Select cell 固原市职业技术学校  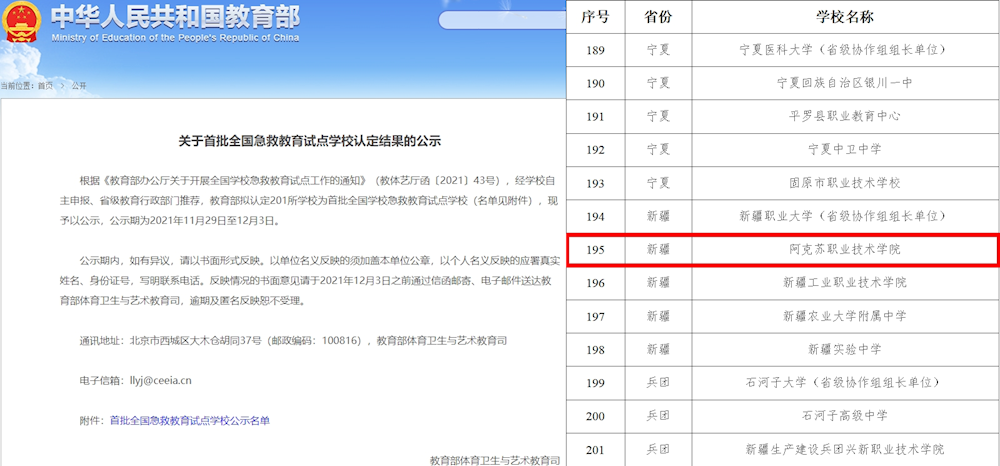[844, 183]
